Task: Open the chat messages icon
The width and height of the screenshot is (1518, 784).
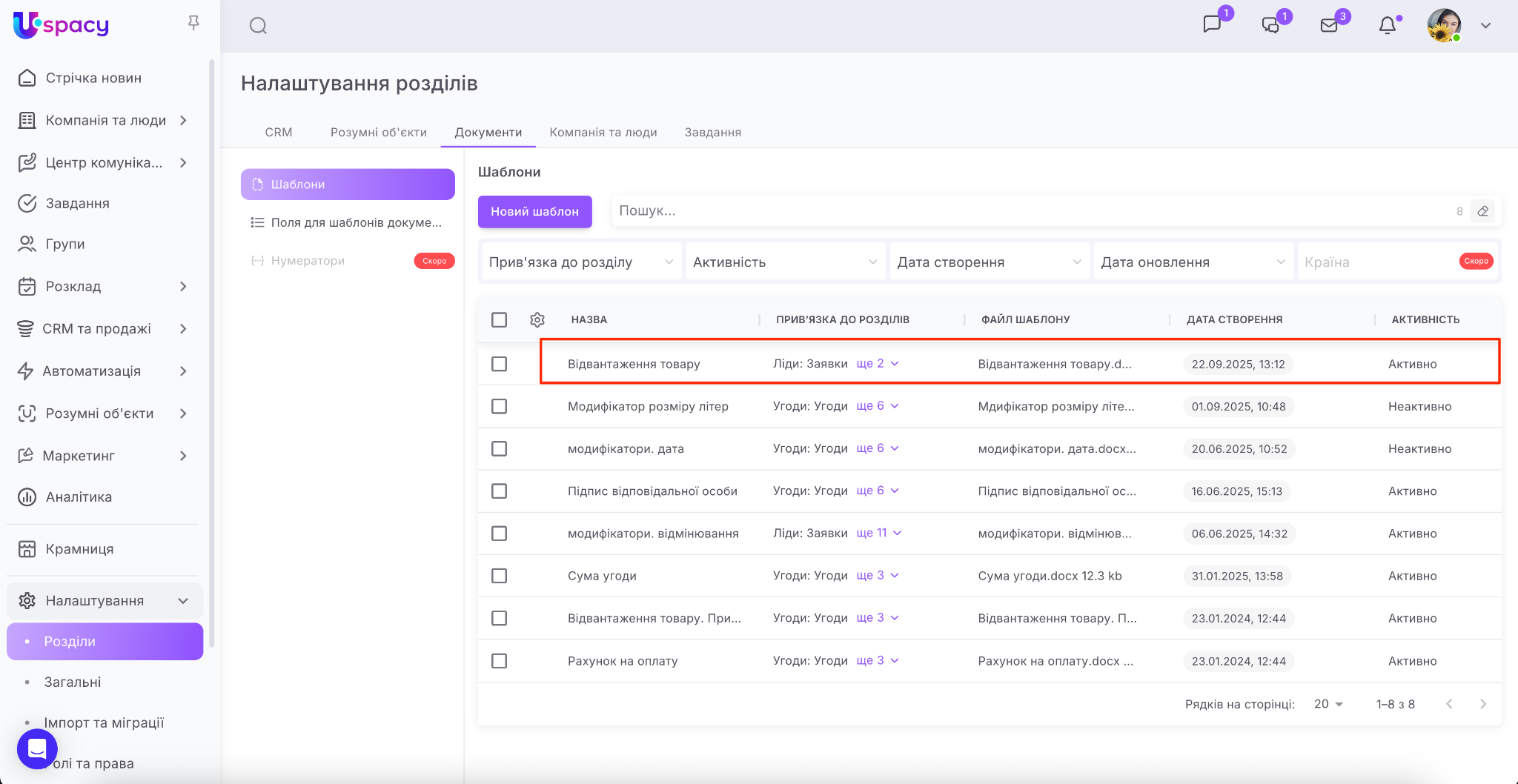Action: click(x=1212, y=24)
